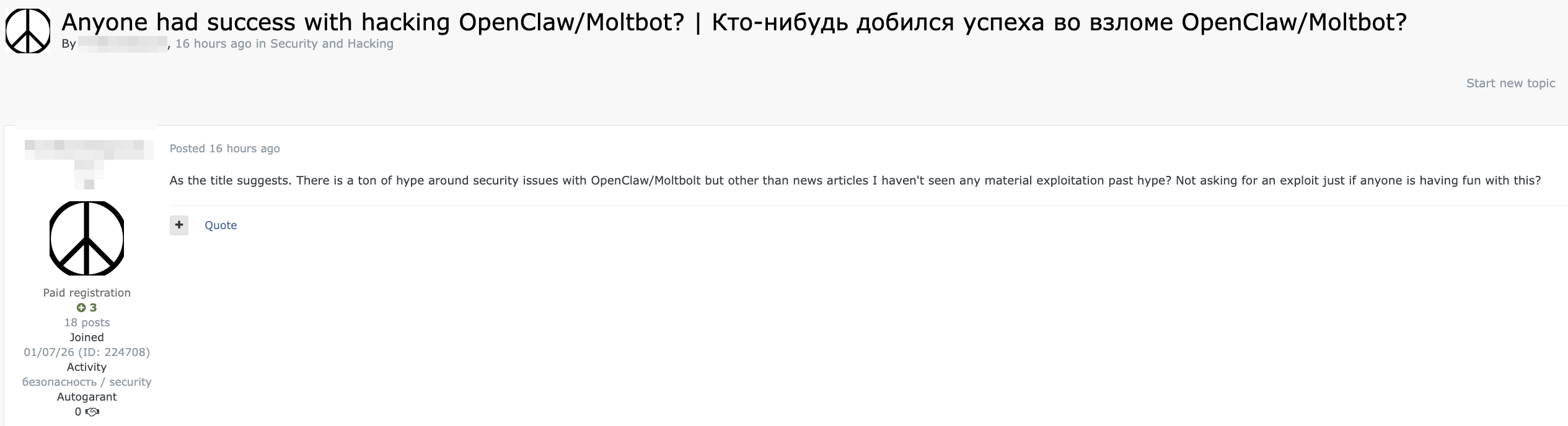This screenshot has width=1568, height=426.
Task: Click the green plus reputation icon
Action: (81, 308)
